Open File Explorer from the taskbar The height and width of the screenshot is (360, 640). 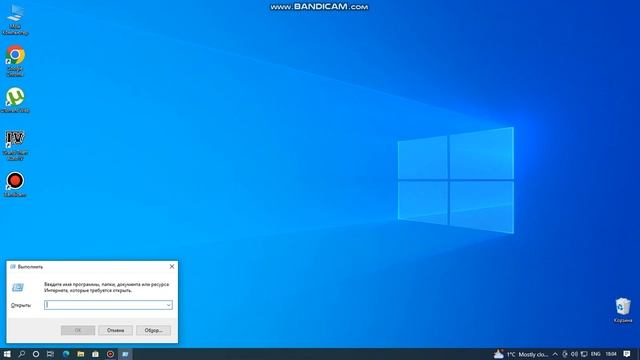tap(80, 354)
